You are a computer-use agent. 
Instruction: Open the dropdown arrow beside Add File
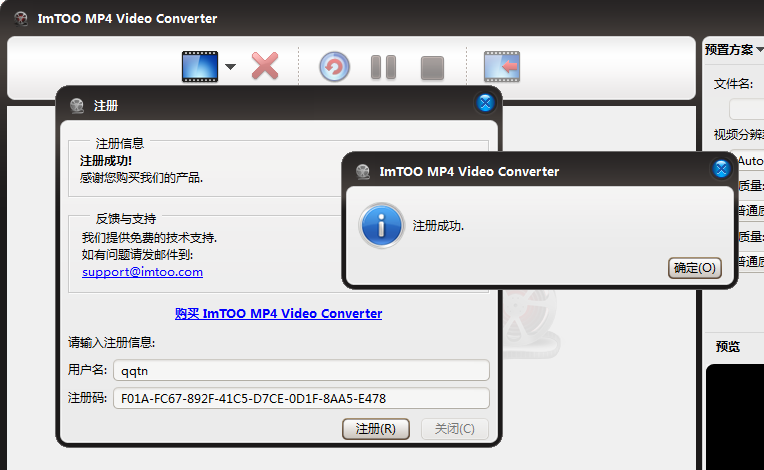[x=230, y=68]
